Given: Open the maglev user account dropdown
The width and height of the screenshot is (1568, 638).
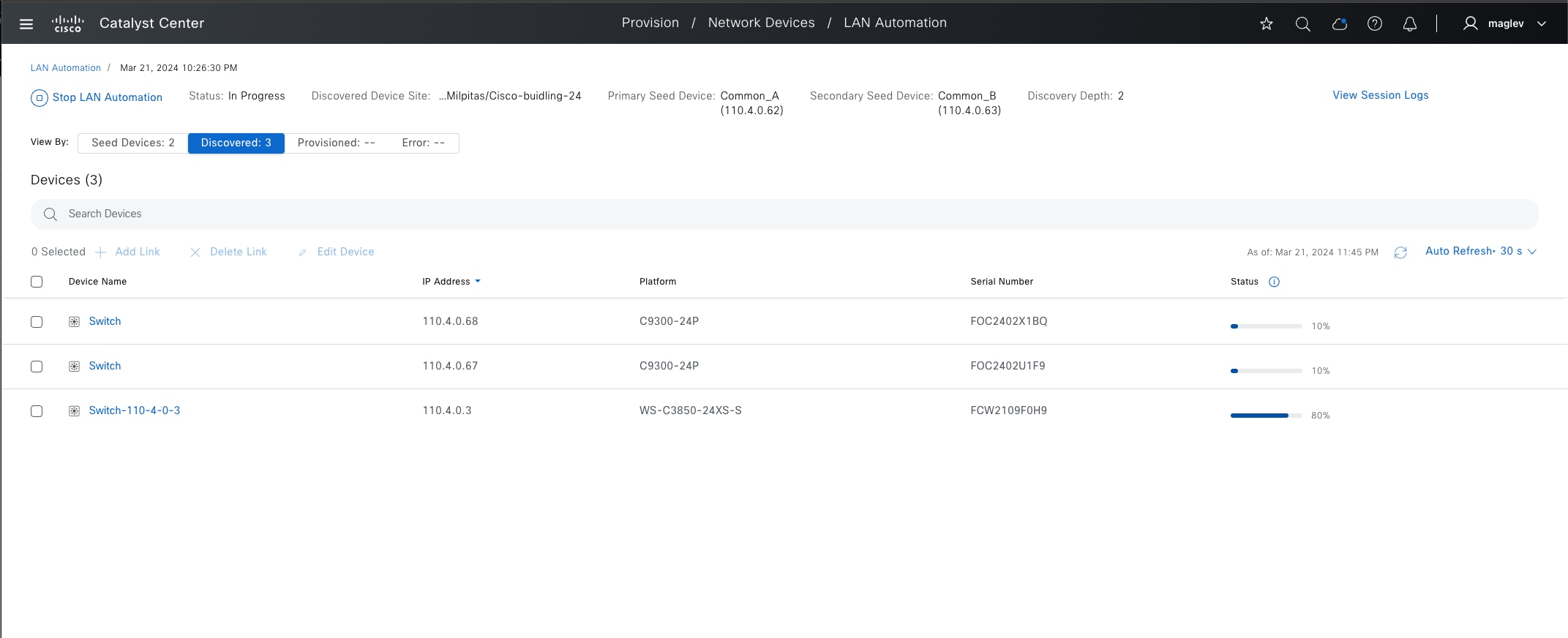Looking at the screenshot, I should (x=1505, y=23).
